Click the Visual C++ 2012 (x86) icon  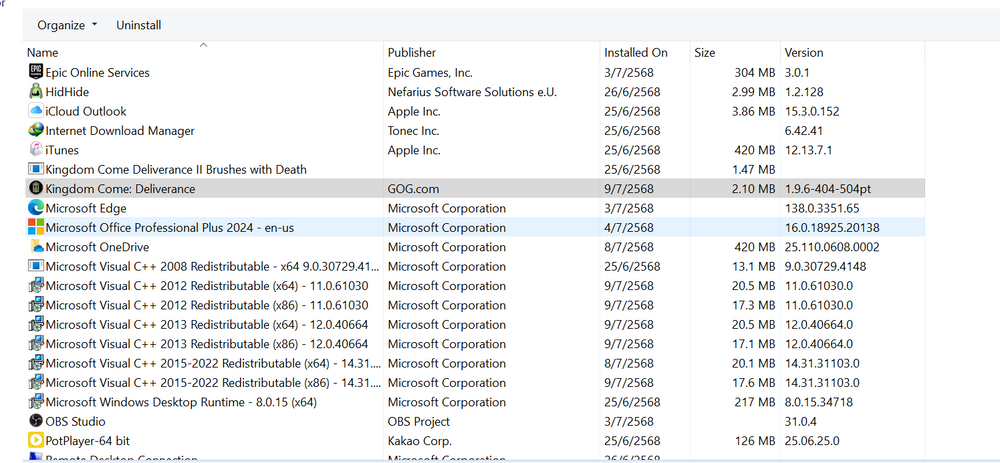pyautogui.click(x=36, y=305)
